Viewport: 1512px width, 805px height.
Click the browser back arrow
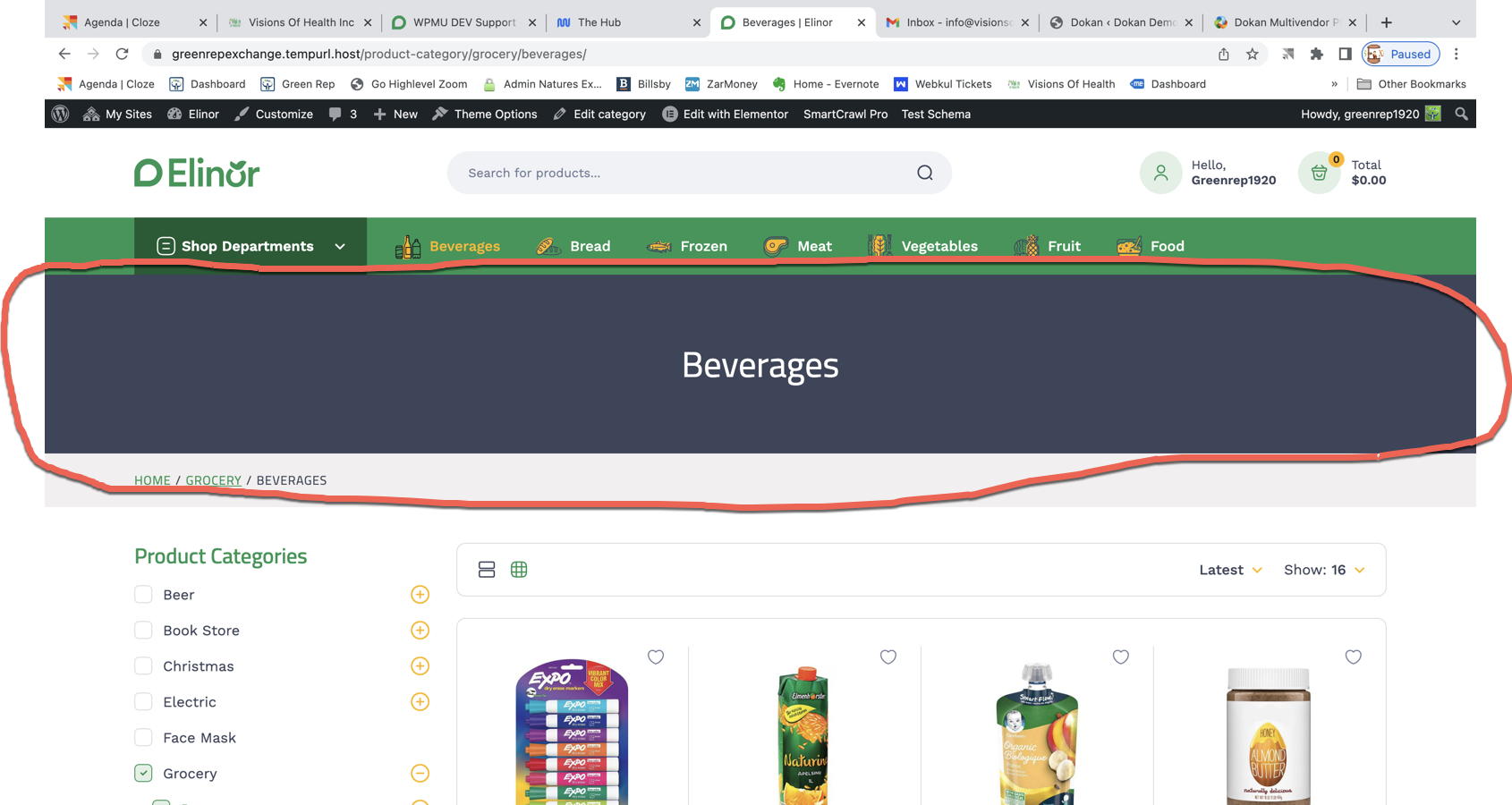point(64,54)
